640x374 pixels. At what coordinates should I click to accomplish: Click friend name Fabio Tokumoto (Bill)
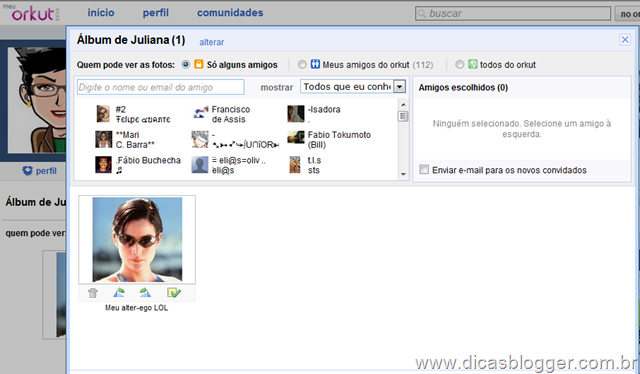coord(339,140)
